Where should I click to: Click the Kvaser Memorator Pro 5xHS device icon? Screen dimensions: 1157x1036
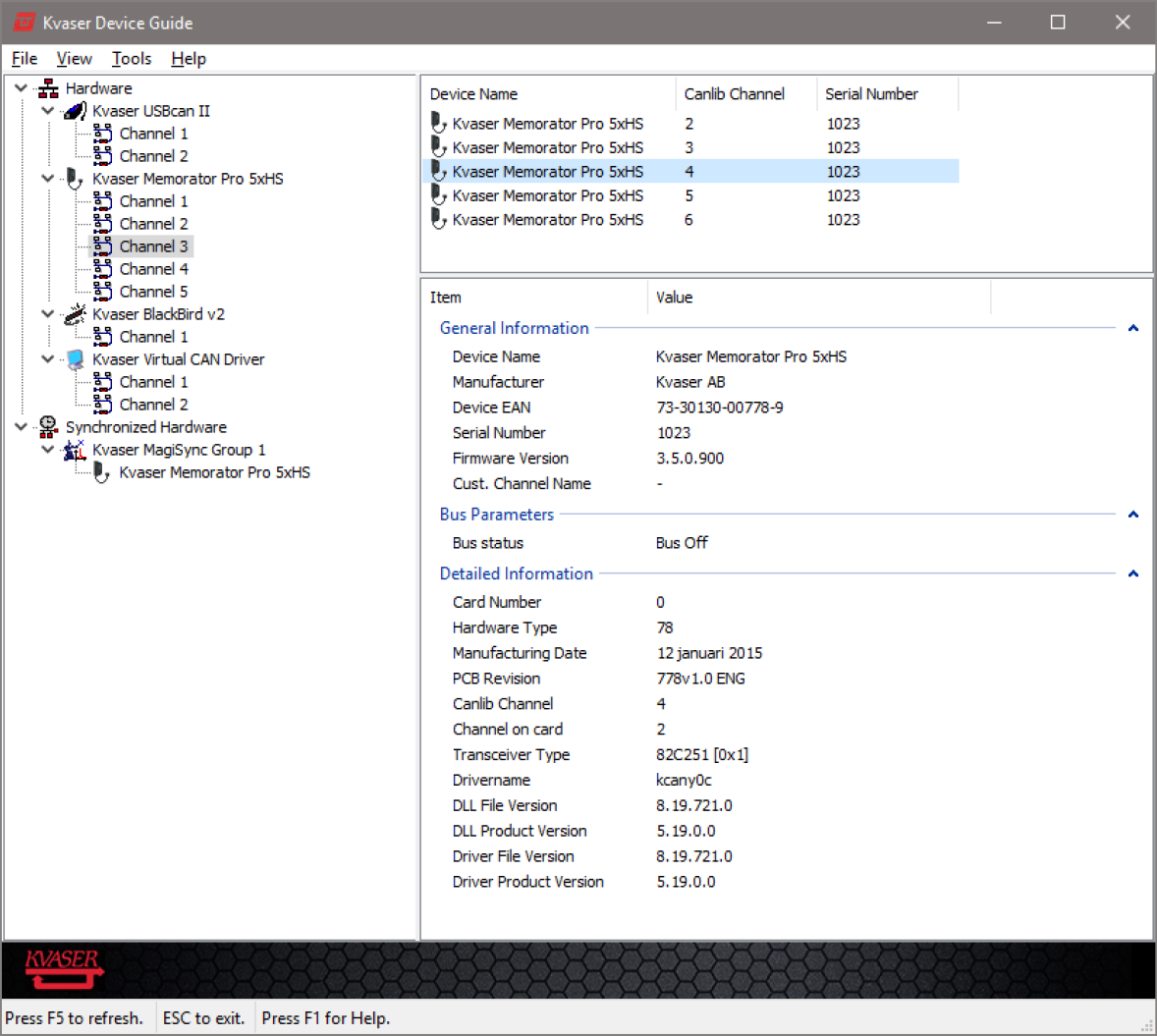(x=74, y=179)
